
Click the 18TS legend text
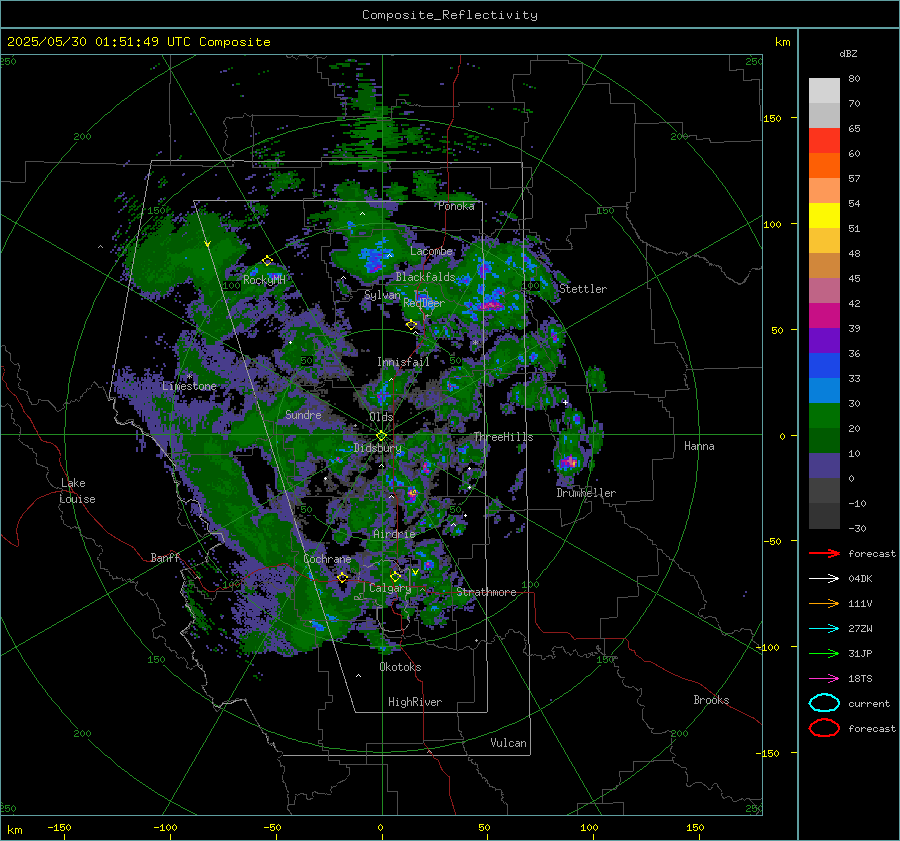[860, 679]
